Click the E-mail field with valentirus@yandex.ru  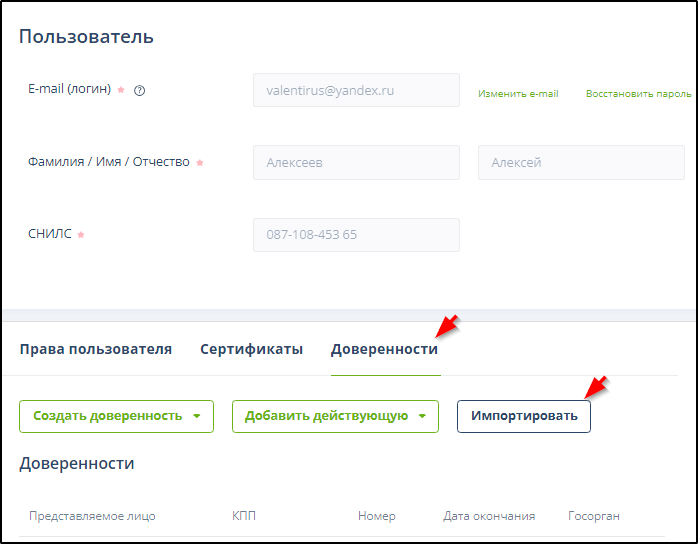[x=356, y=90]
